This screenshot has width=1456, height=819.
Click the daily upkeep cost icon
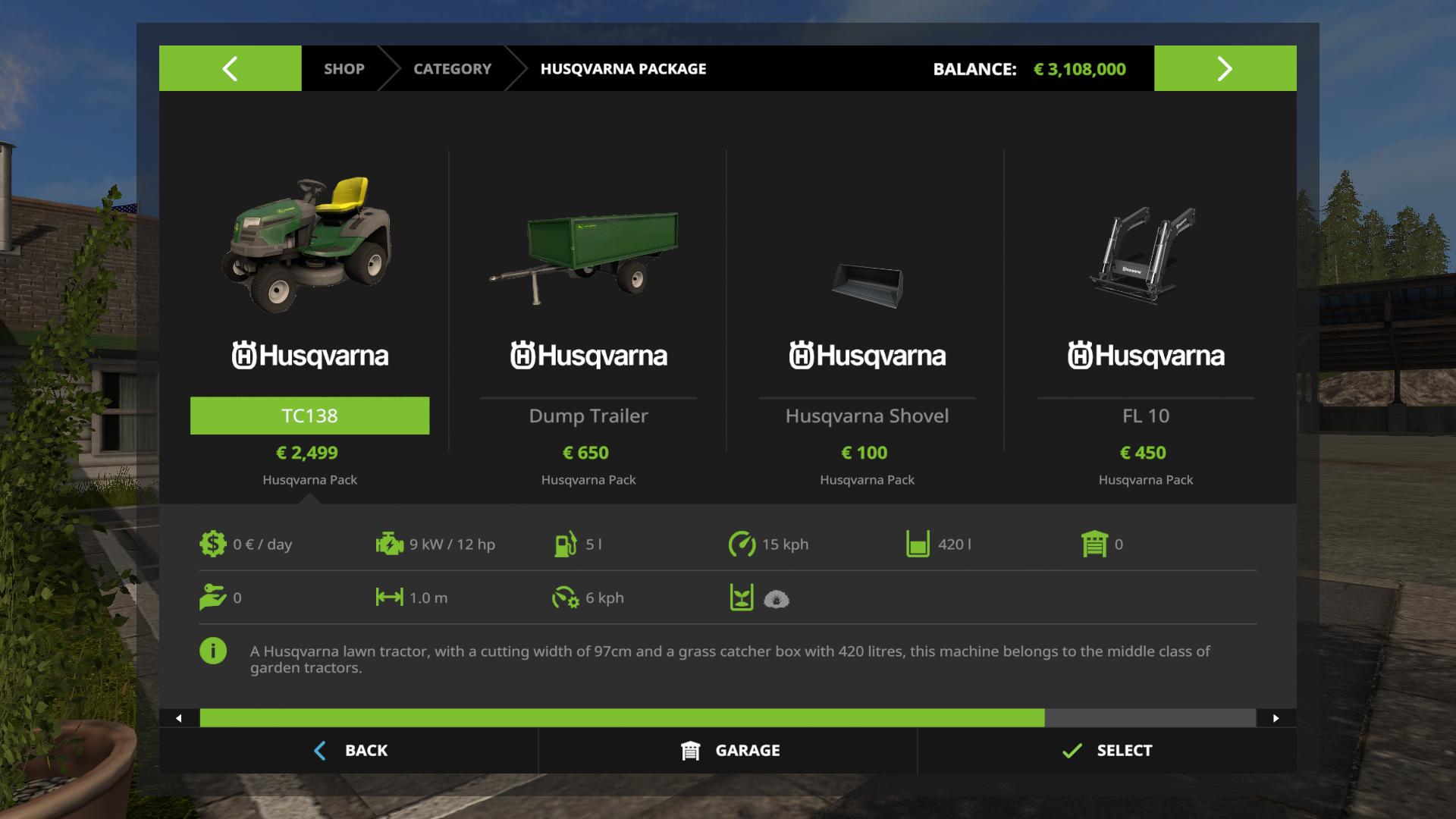[x=212, y=544]
